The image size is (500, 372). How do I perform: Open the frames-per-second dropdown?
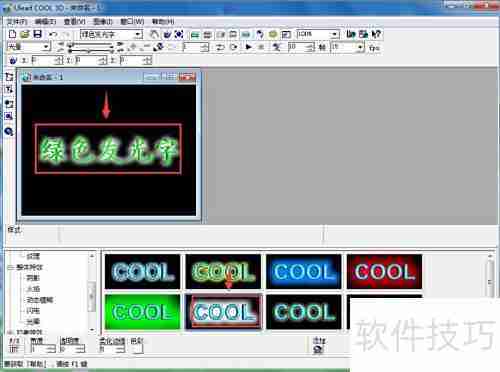click(x=360, y=47)
